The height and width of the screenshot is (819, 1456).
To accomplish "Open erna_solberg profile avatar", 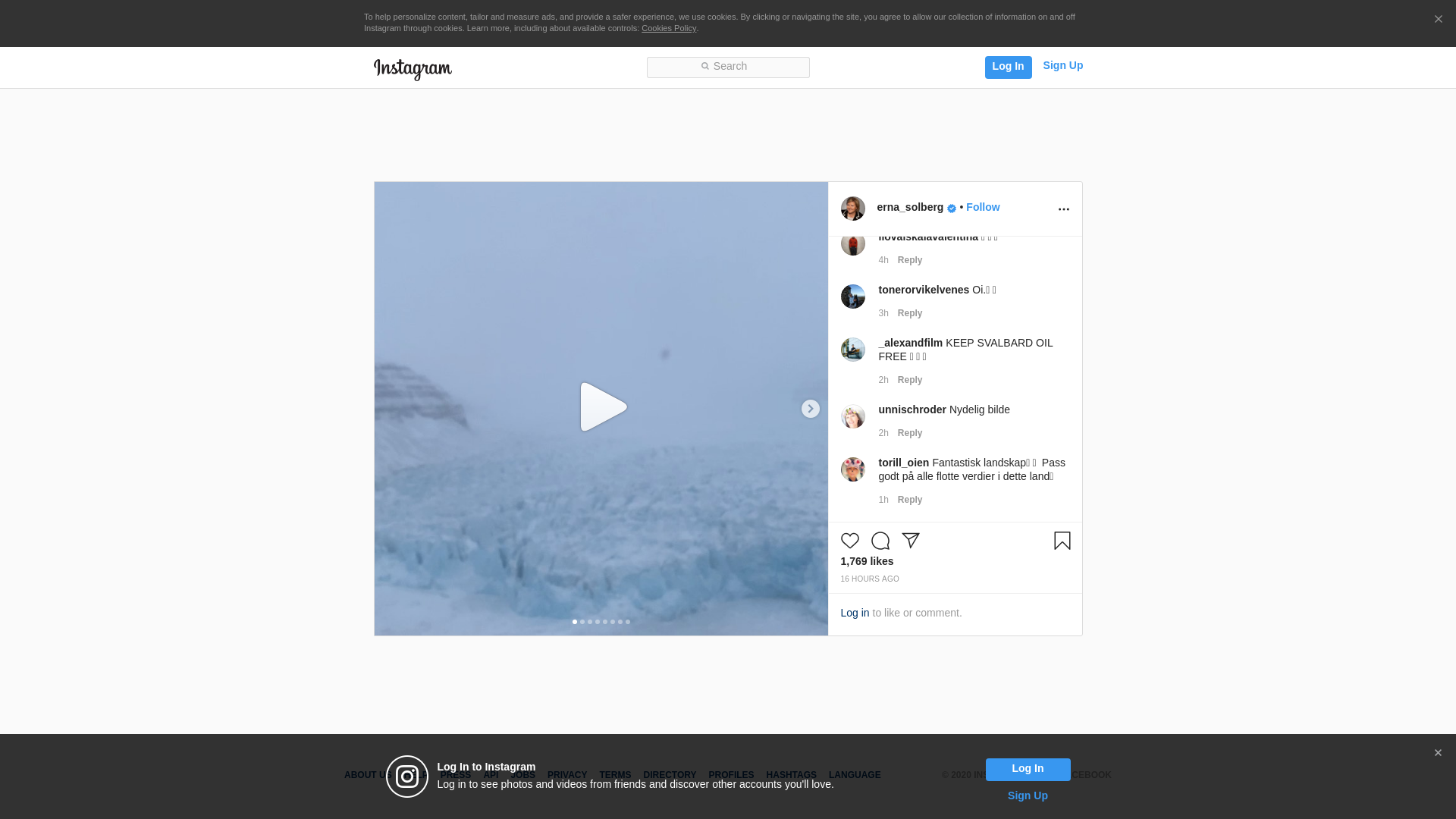I will tap(852, 209).
